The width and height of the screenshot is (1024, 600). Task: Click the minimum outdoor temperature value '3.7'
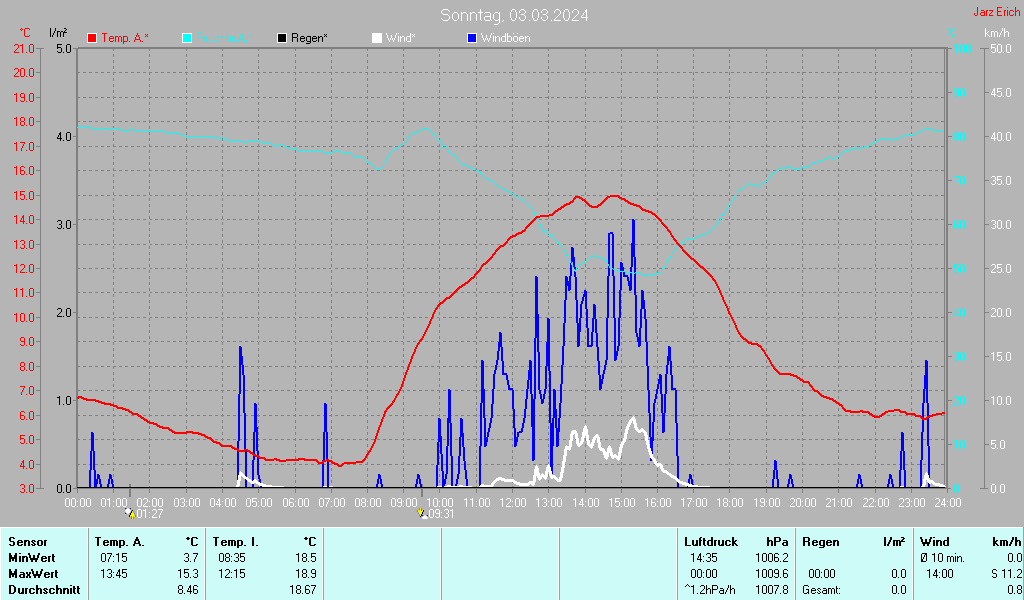[191, 558]
